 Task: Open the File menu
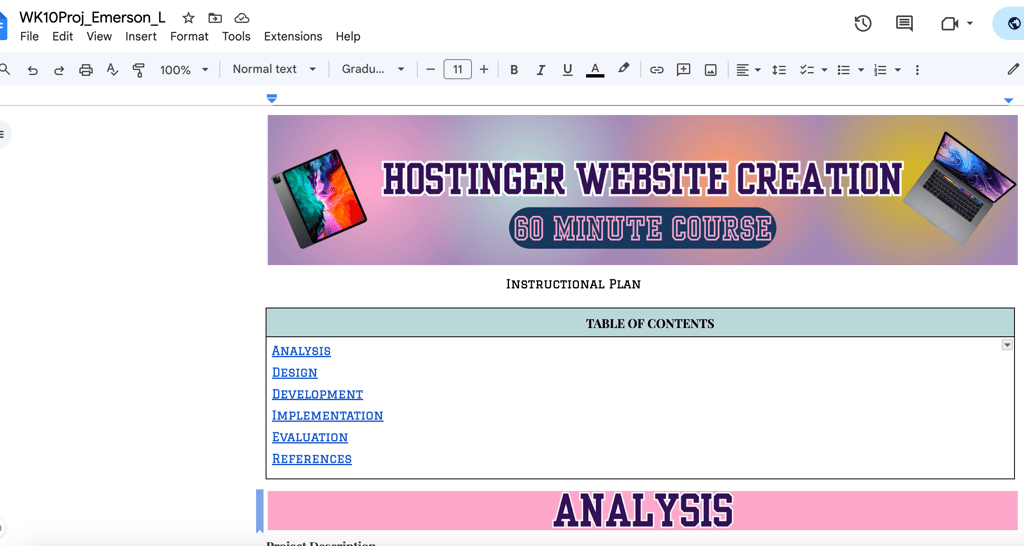click(x=29, y=37)
